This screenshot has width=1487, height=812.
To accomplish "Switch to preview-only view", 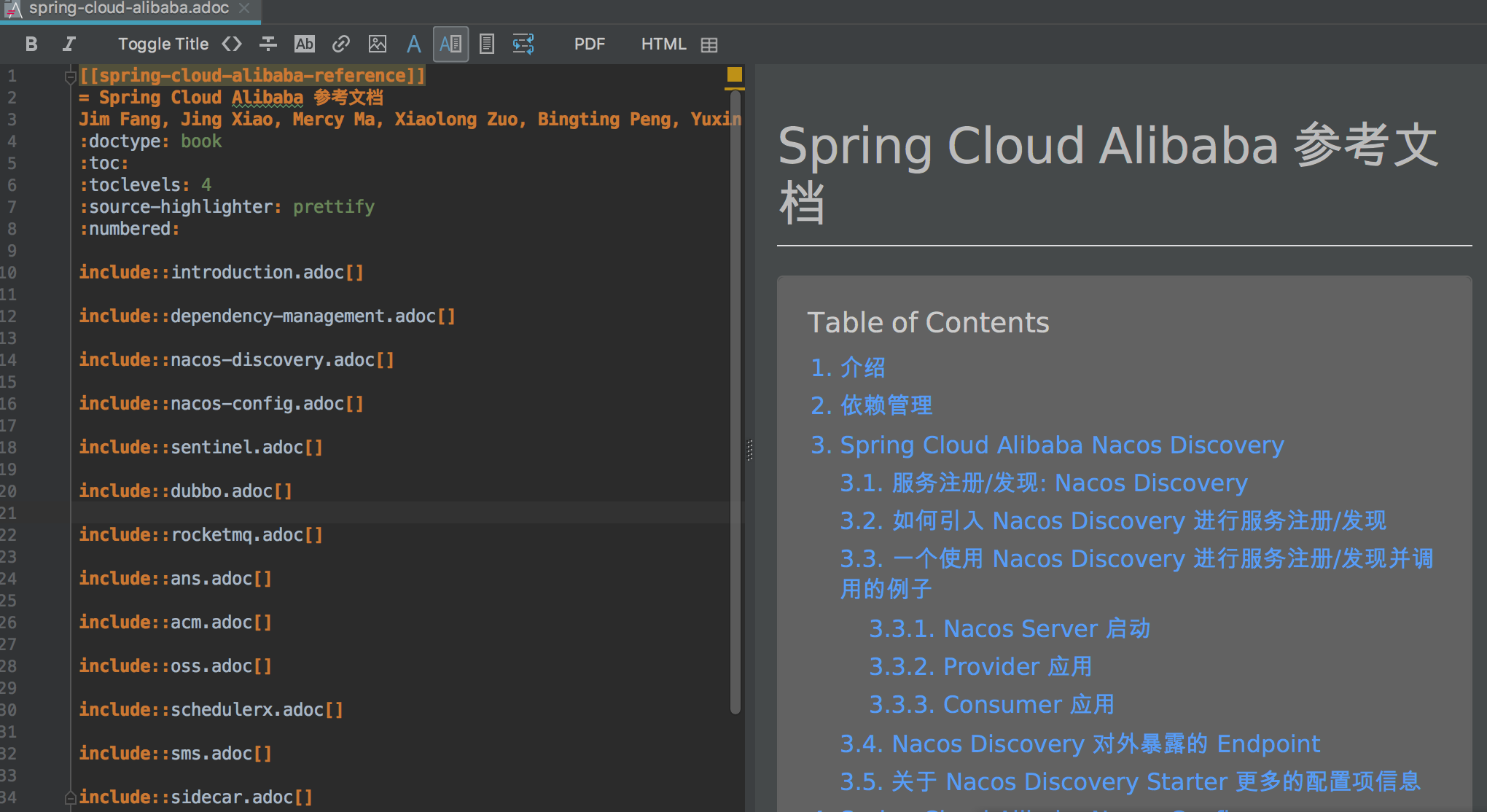I will click(x=487, y=44).
